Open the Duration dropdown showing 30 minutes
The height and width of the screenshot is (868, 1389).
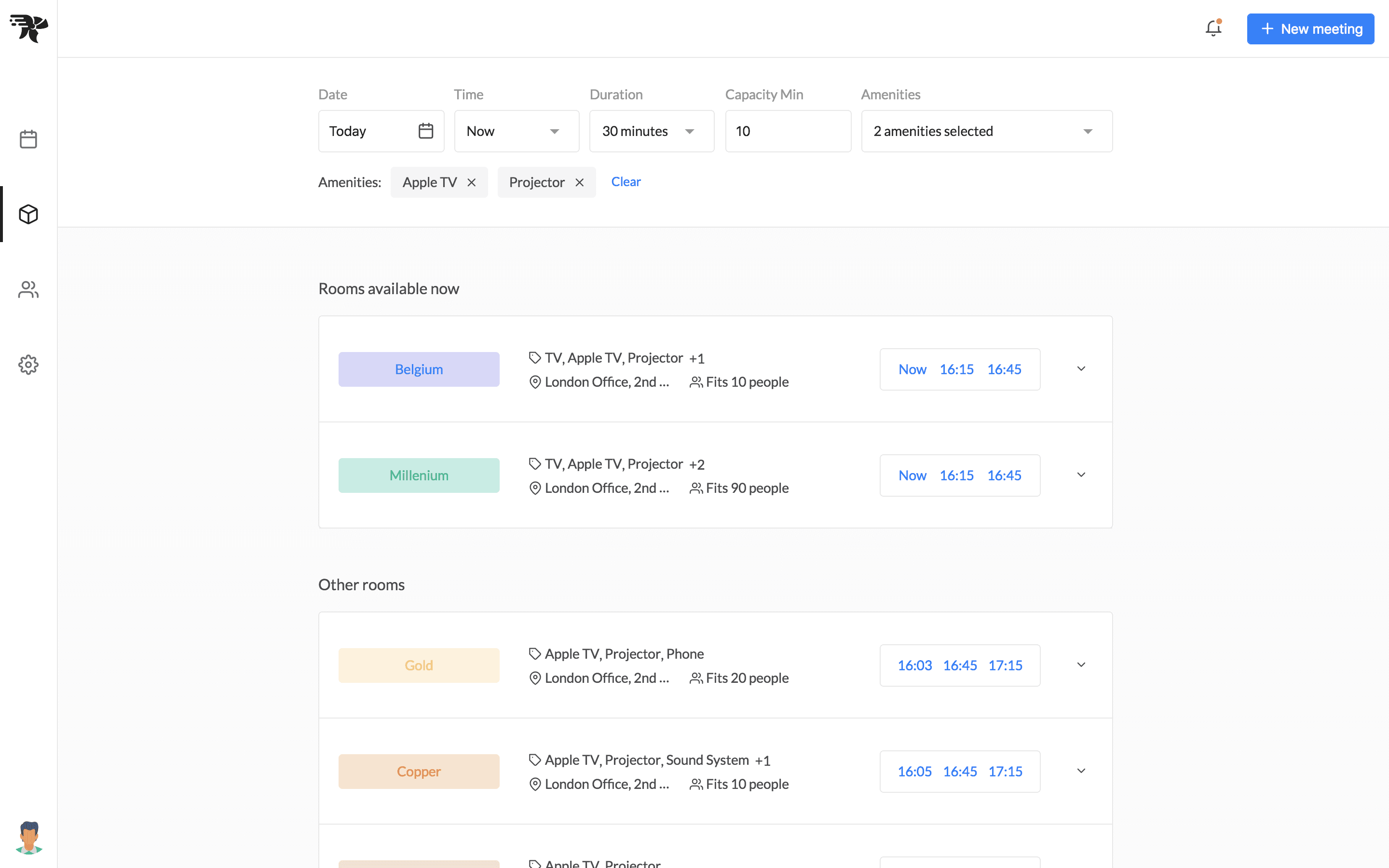click(x=652, y=132)
